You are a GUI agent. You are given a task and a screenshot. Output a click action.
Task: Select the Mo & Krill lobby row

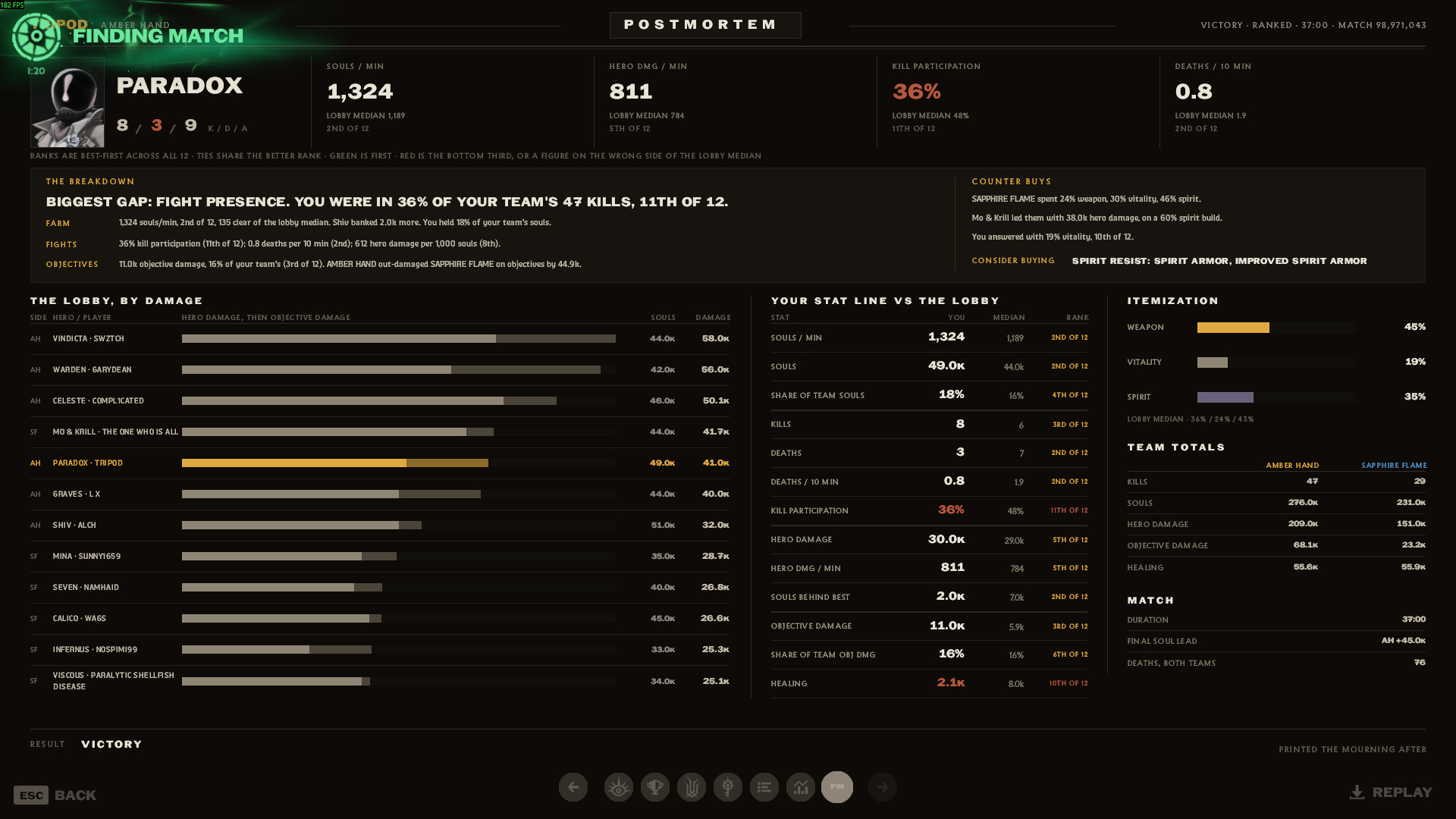coord(380,432)
